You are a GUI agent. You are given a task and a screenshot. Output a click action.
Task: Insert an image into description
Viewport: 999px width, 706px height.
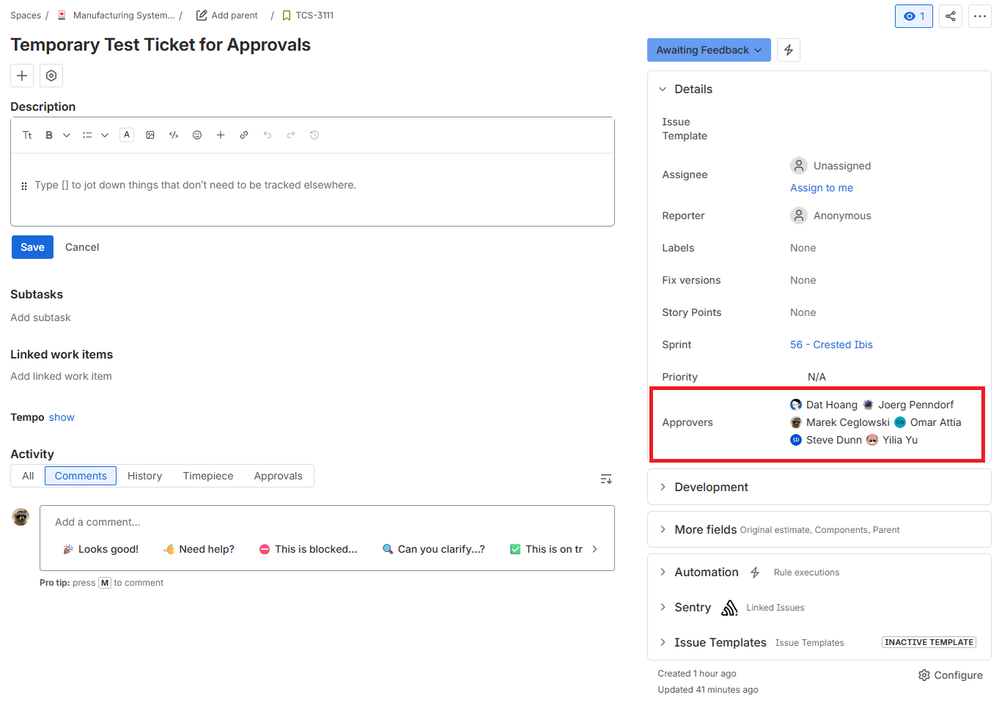tap(150, 135)
